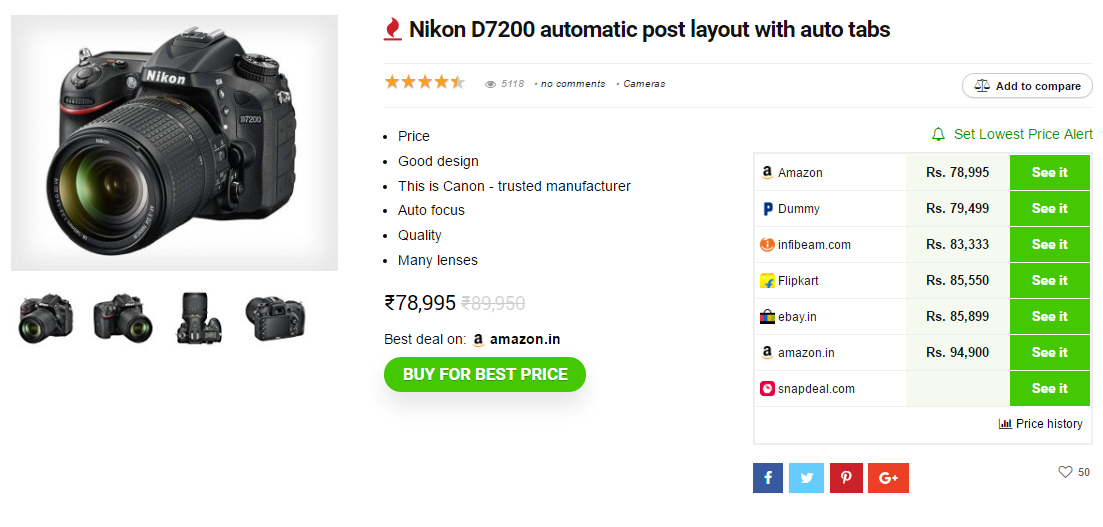
Task: Click the star rating
Action: pos(425,83)
